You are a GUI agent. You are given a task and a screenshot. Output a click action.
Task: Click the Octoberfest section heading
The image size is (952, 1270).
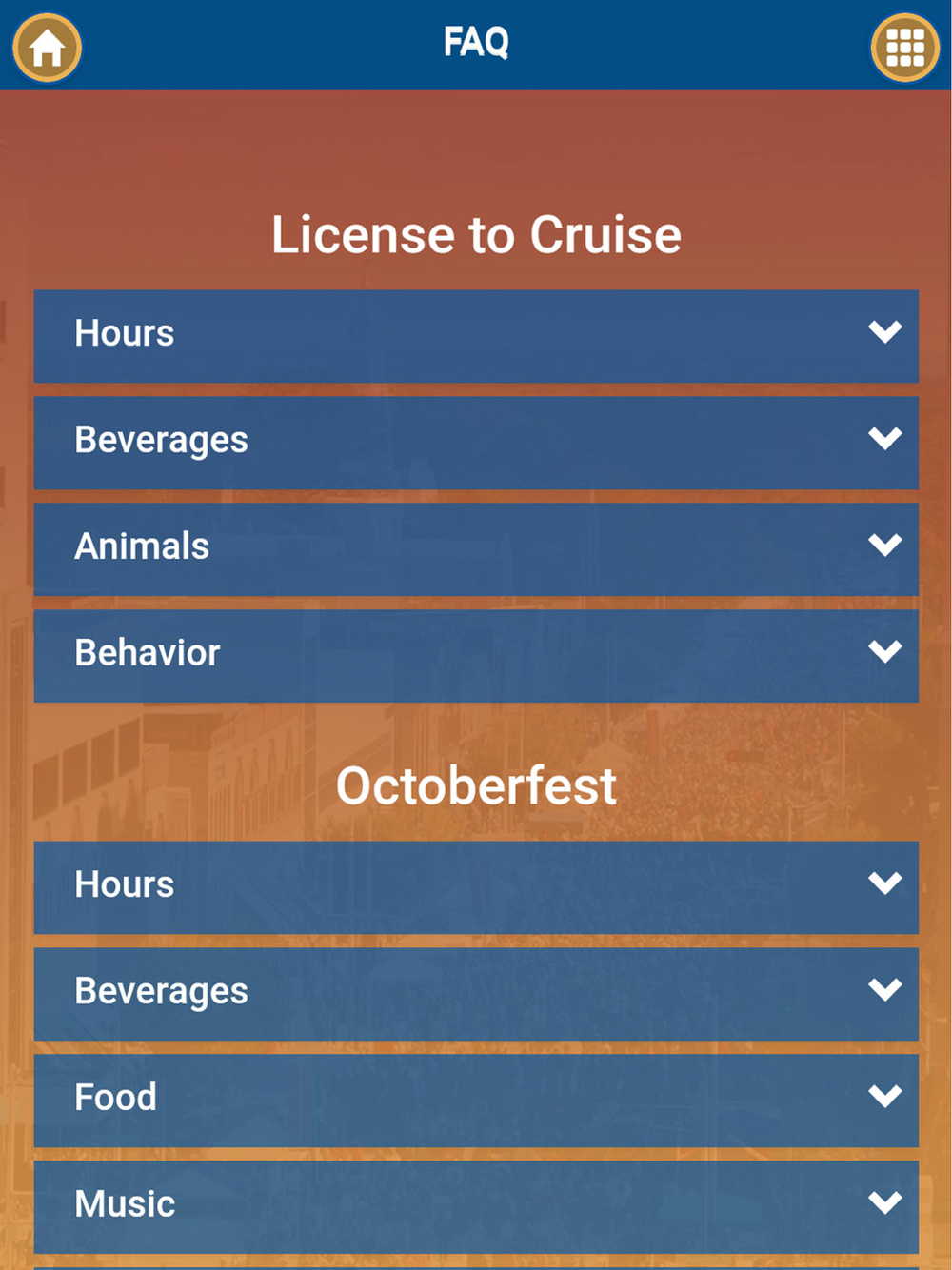point(476,785)
